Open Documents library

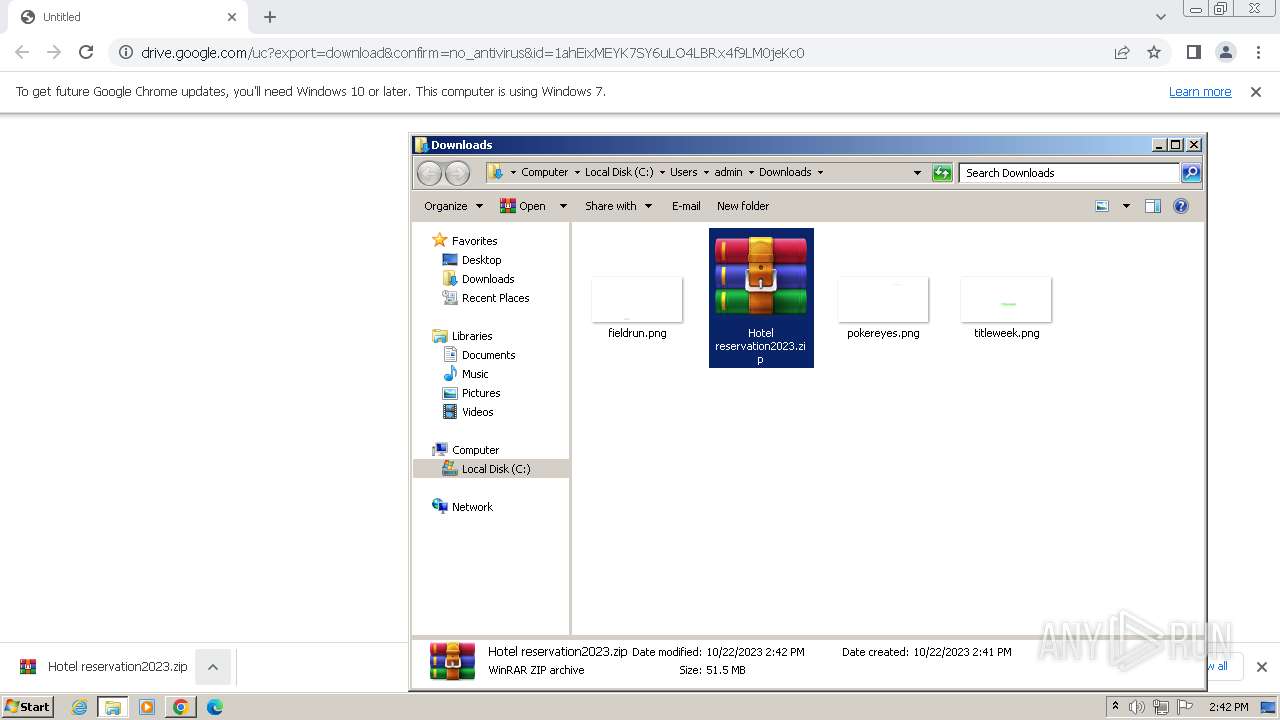[x=488, y=355]
